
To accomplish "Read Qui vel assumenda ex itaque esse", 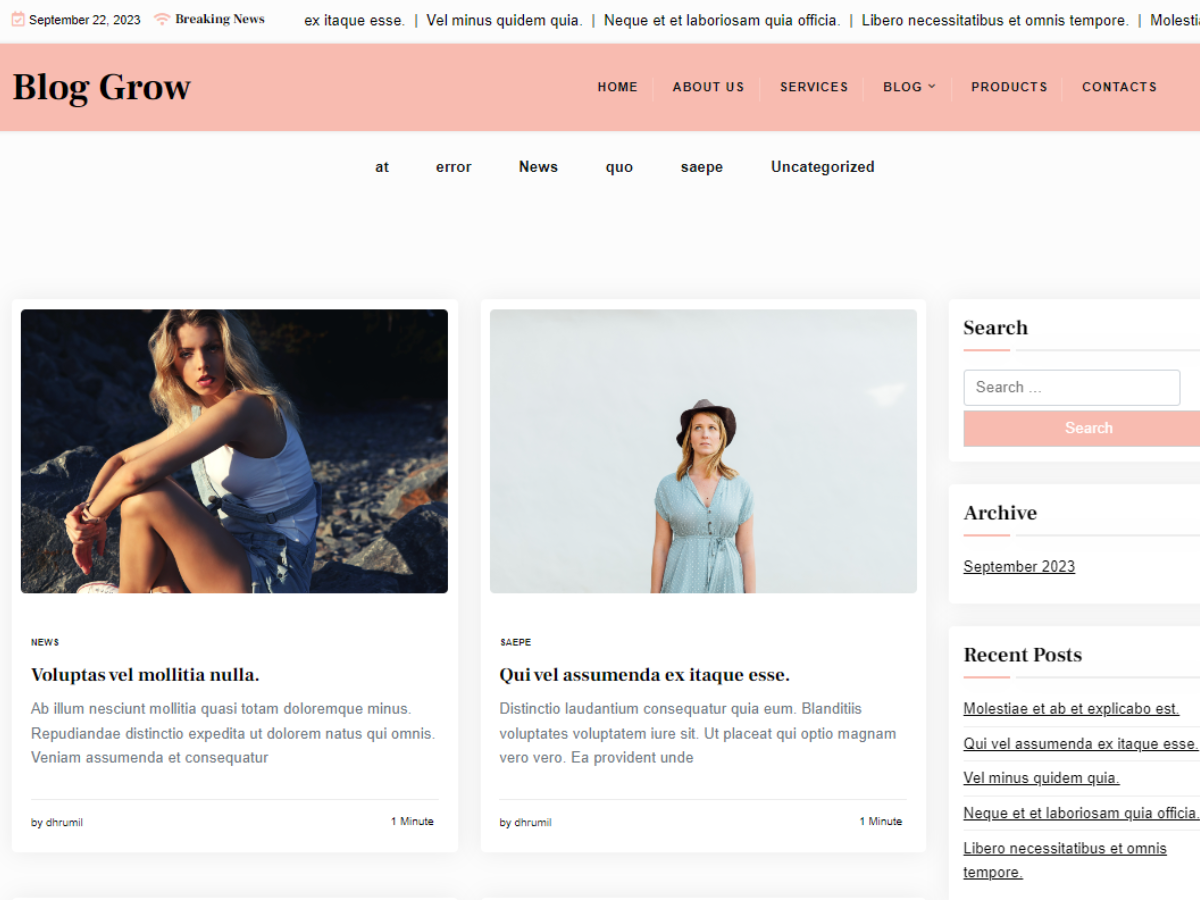I will tap(645, 674).
